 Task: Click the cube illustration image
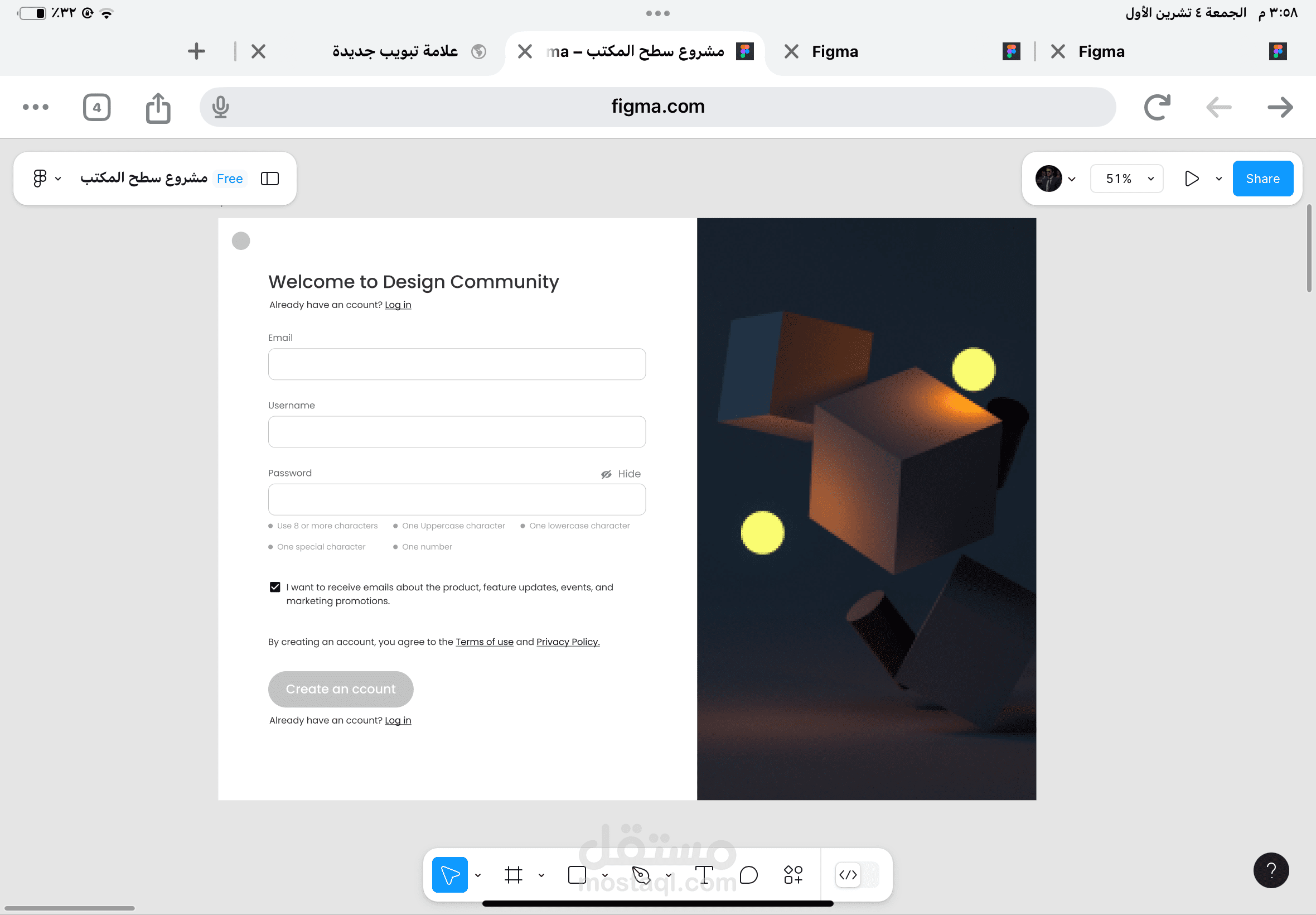point(866,508)
